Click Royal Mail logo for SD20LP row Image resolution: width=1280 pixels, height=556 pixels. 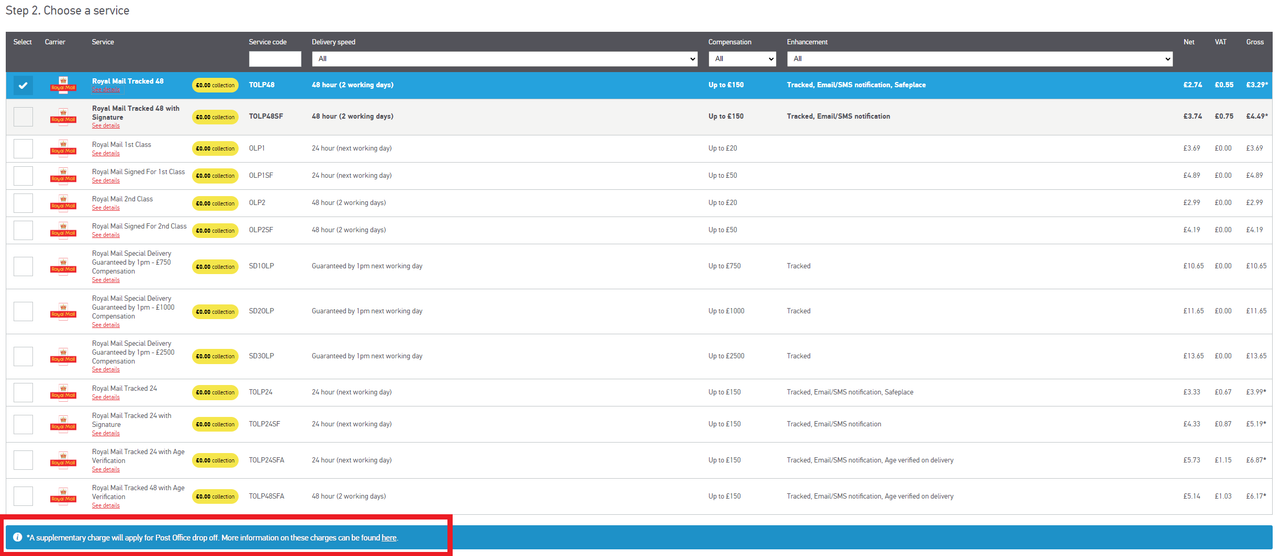coord(63,311)
